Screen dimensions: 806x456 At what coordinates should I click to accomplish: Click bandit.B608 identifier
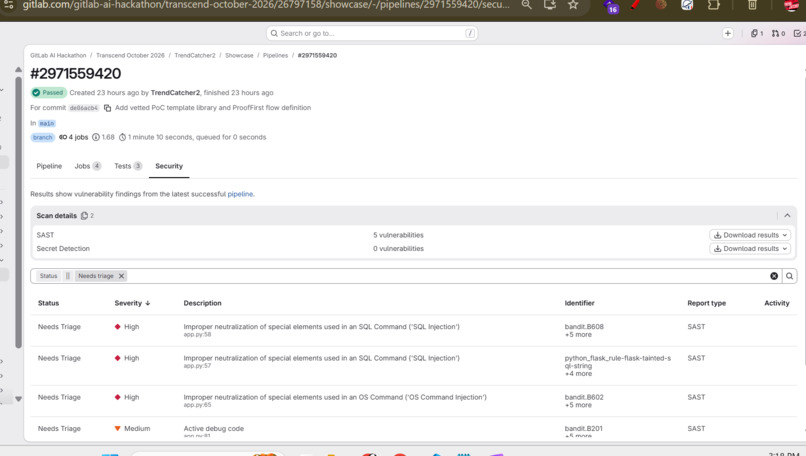(584, 327)
